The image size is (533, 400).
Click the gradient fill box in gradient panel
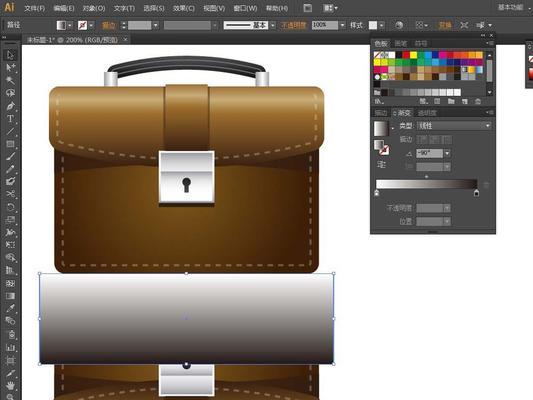tap(381, 129)
